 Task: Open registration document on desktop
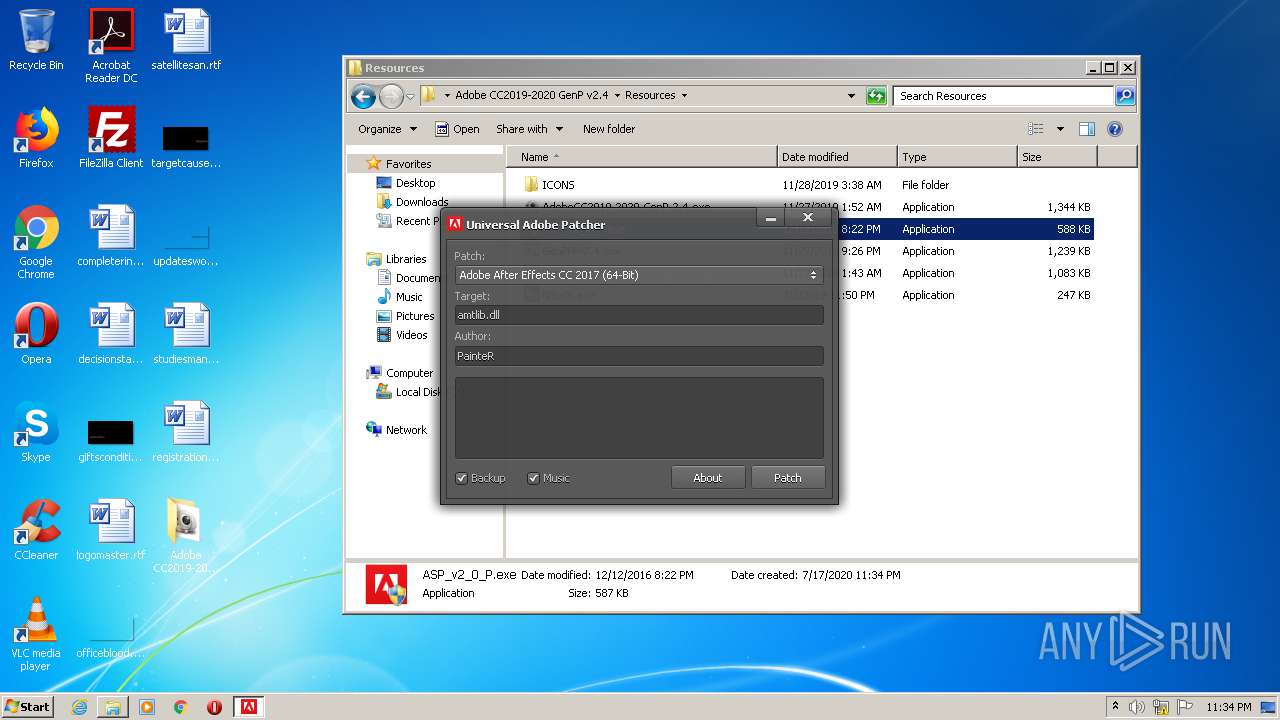click(x=186, y=432)
